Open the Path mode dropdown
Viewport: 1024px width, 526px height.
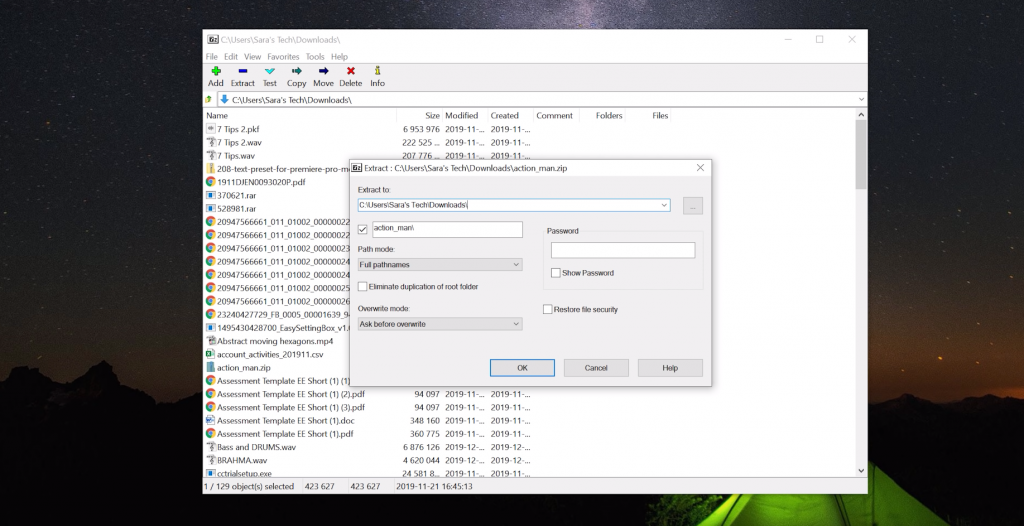[x=440, y=265]
